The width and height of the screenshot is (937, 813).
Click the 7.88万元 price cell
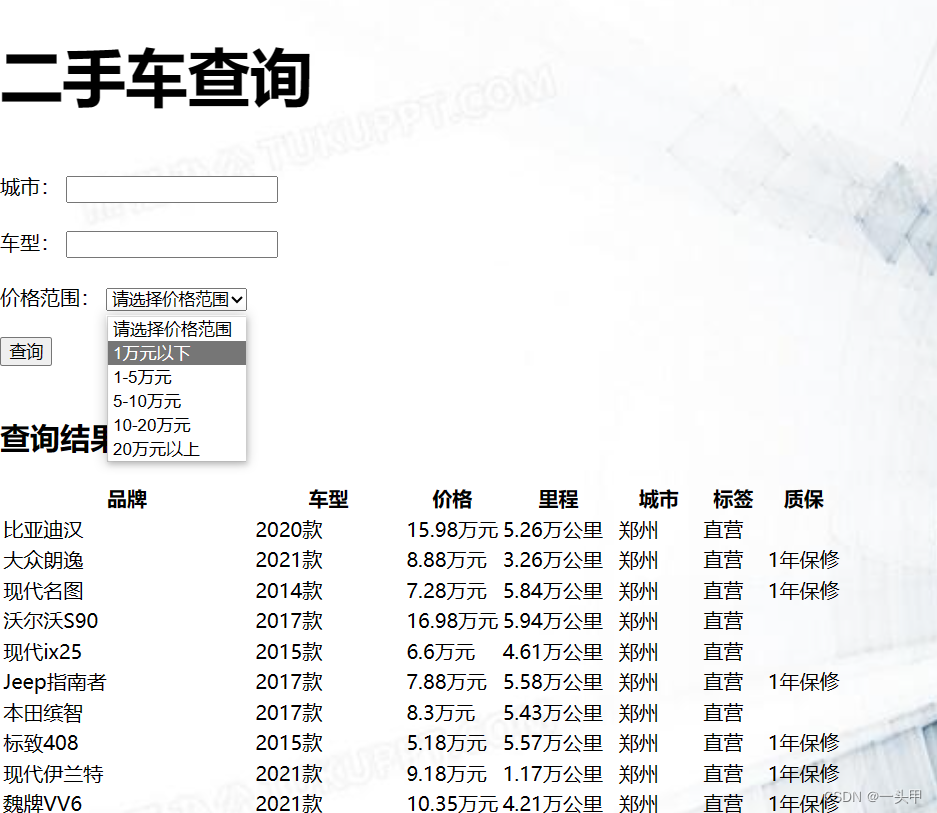point(447,682)
